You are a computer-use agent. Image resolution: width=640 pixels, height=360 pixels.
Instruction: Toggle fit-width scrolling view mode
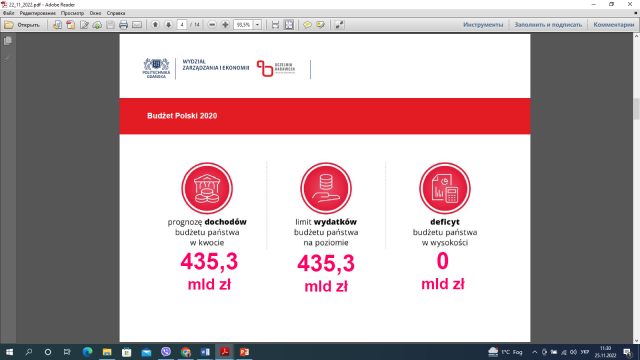[276, 25]
